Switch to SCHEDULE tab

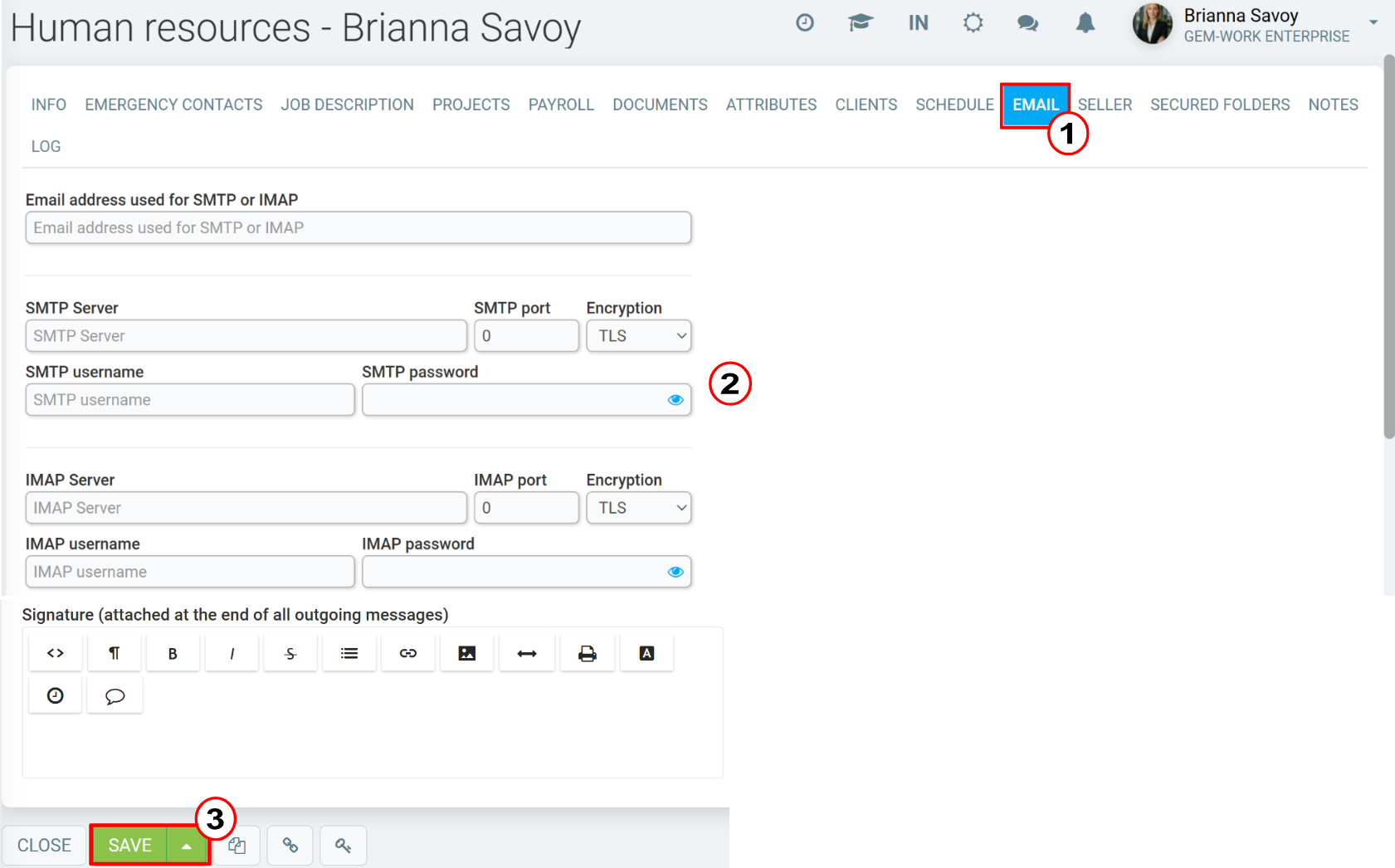tap(954, 105)
